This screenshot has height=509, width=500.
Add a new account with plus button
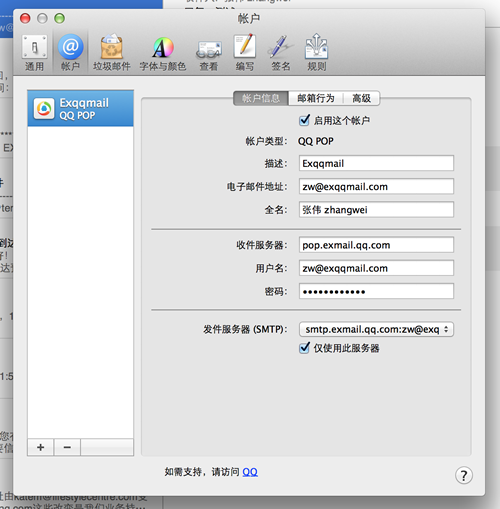click(x=40, y=447)
